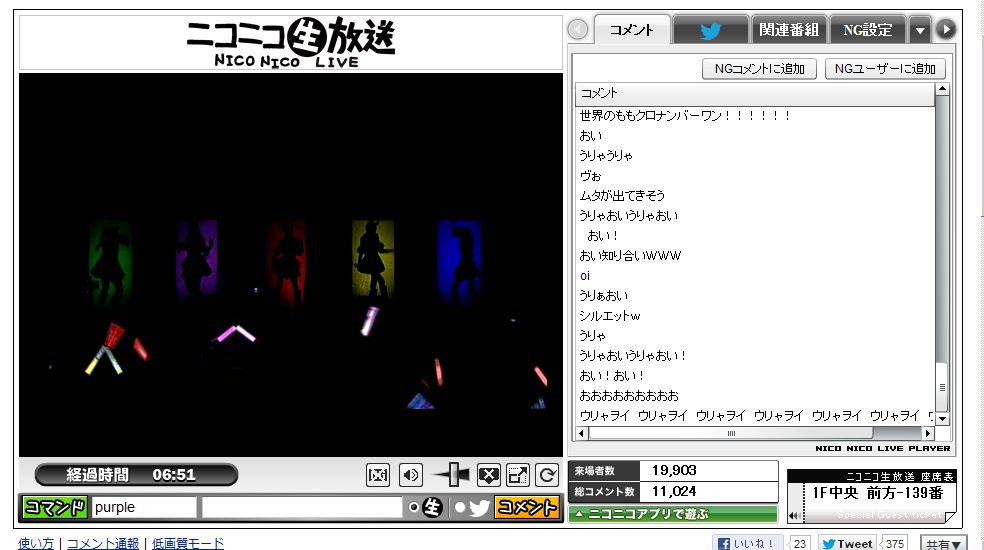Click the NGユーザーに追加 button

tap(885, 68)
